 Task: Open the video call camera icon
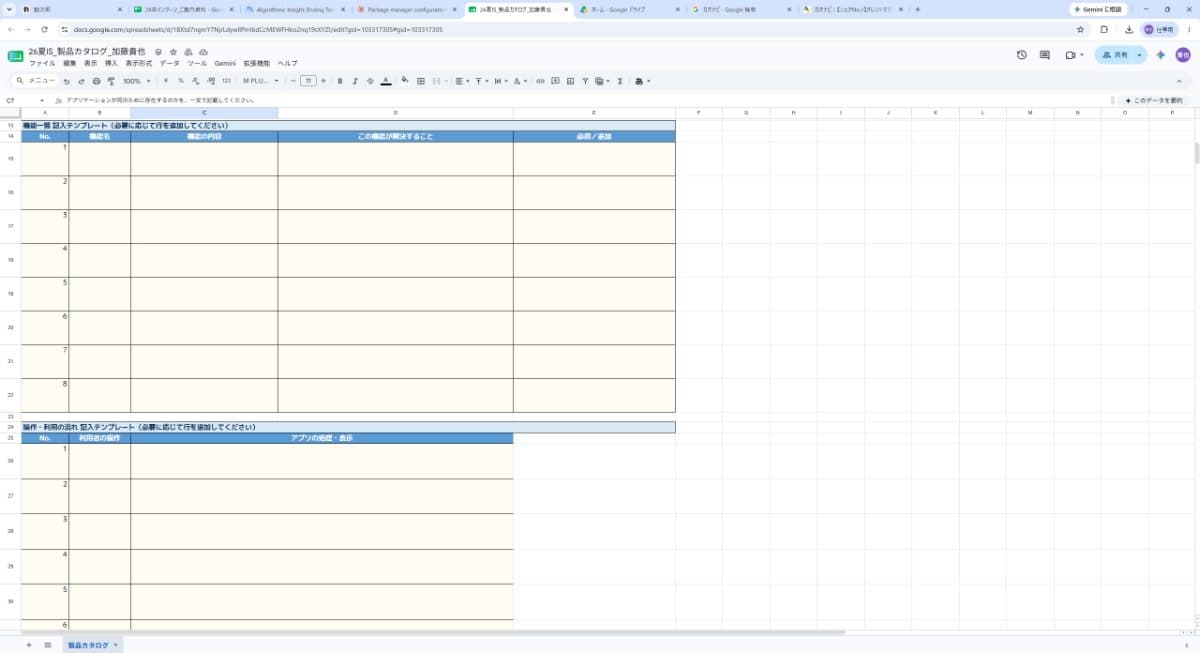[1069, 55]
